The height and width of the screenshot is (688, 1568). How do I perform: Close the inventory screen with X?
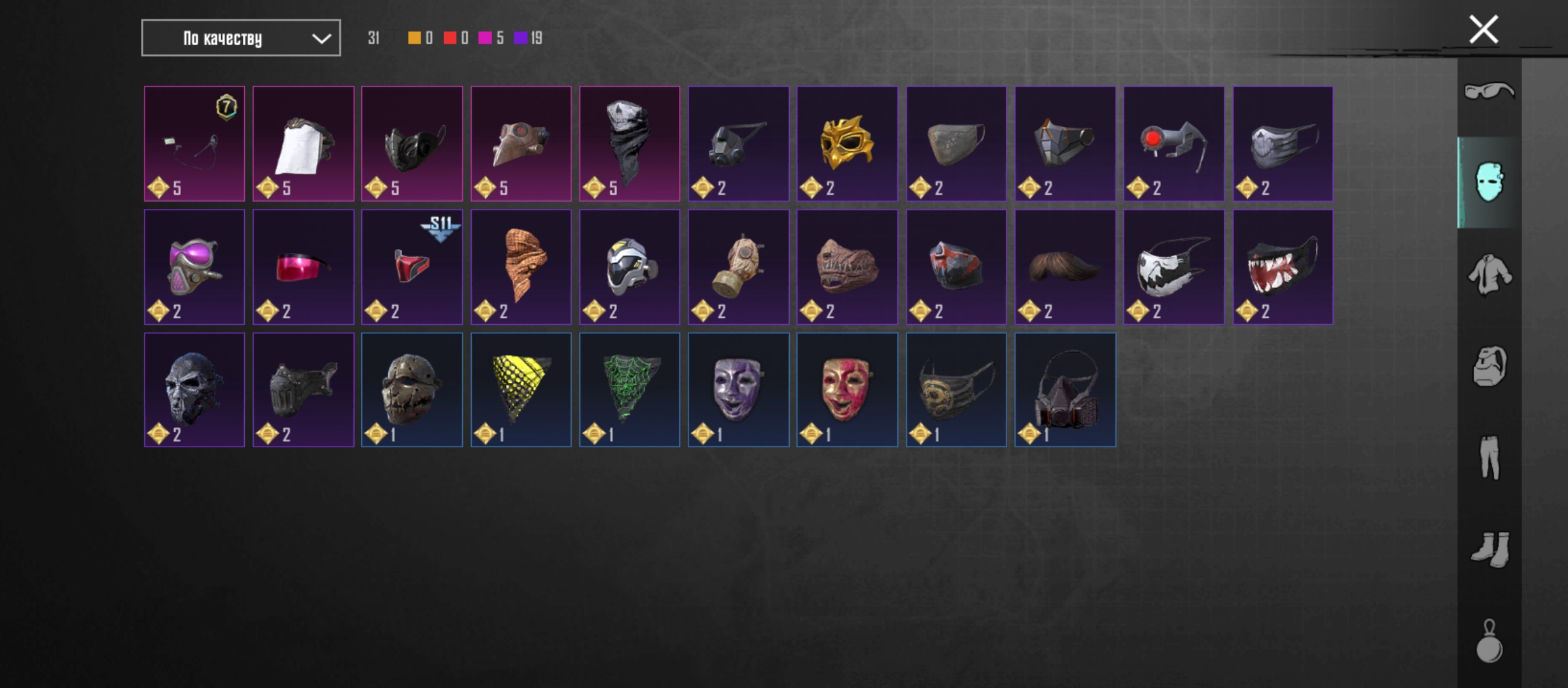[1483, 30]
